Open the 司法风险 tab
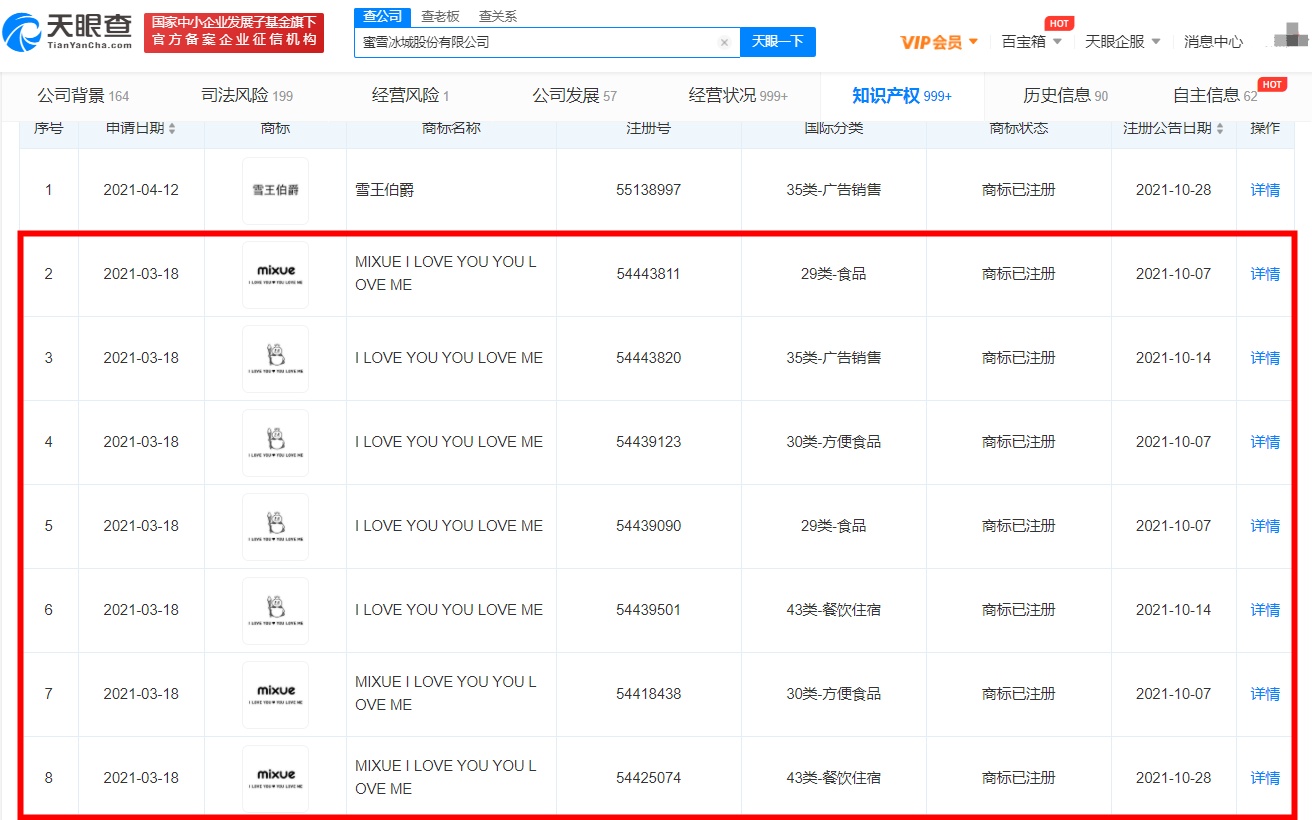The width and height of the screenshot is (1312, 820). [247, 96]
